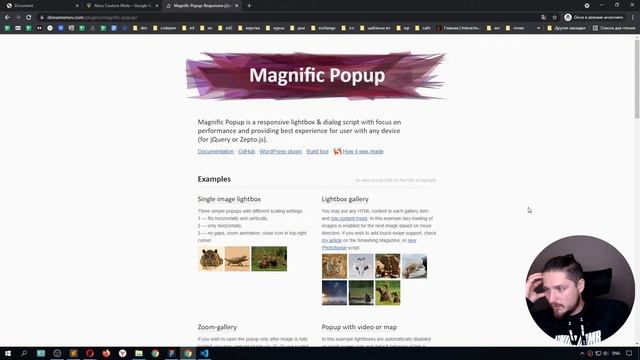
Task: Switch to the active Chrome taskbar window
Action: pyautogui.click(x=188, y=353)
